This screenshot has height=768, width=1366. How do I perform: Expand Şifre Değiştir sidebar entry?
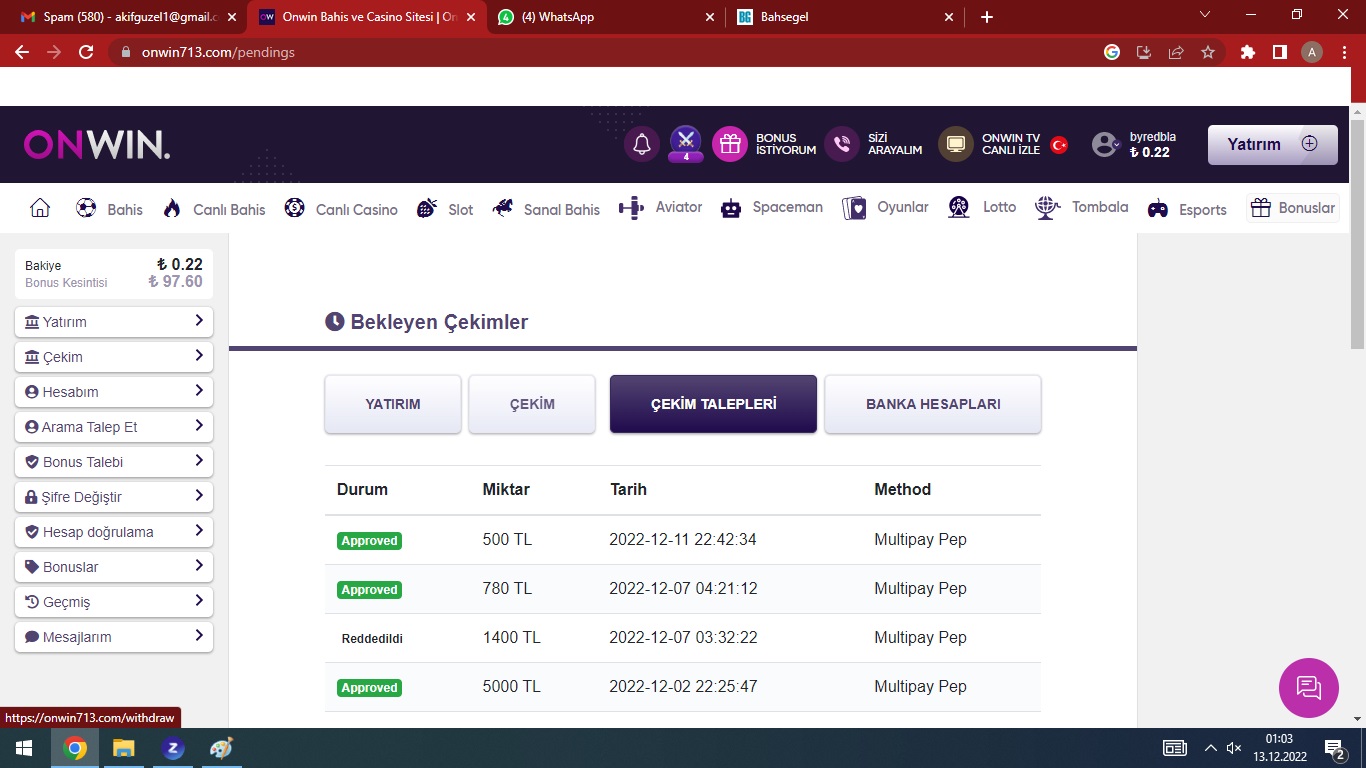point(114,497)
